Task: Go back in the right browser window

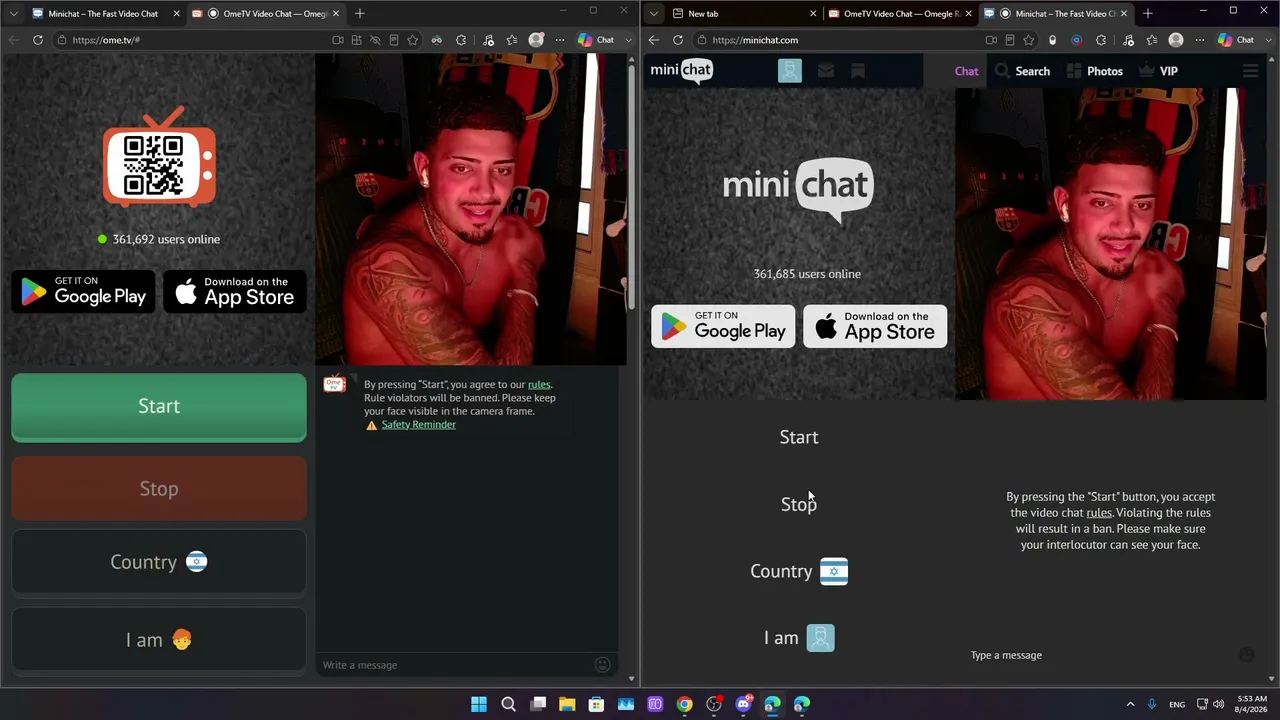Action: click(654, 40)
